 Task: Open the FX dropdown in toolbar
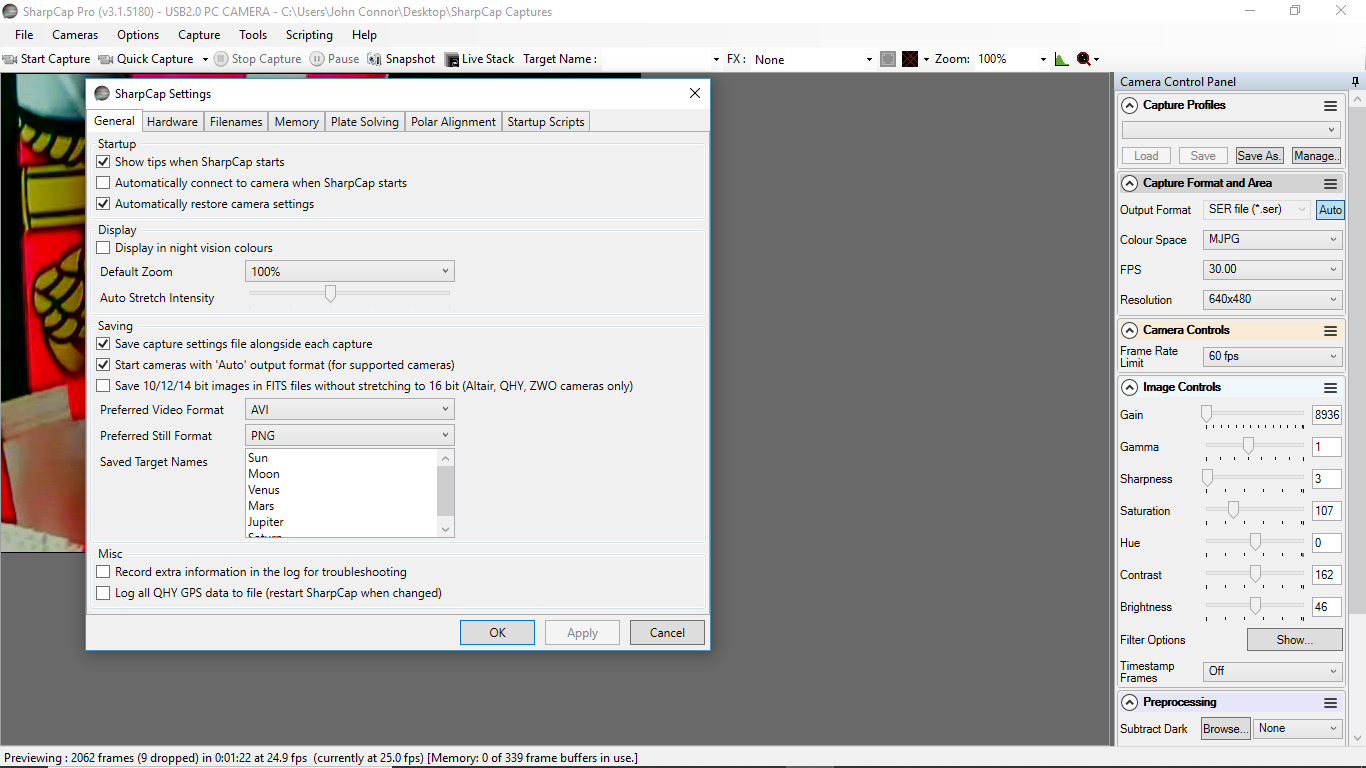tap(813, 59)
